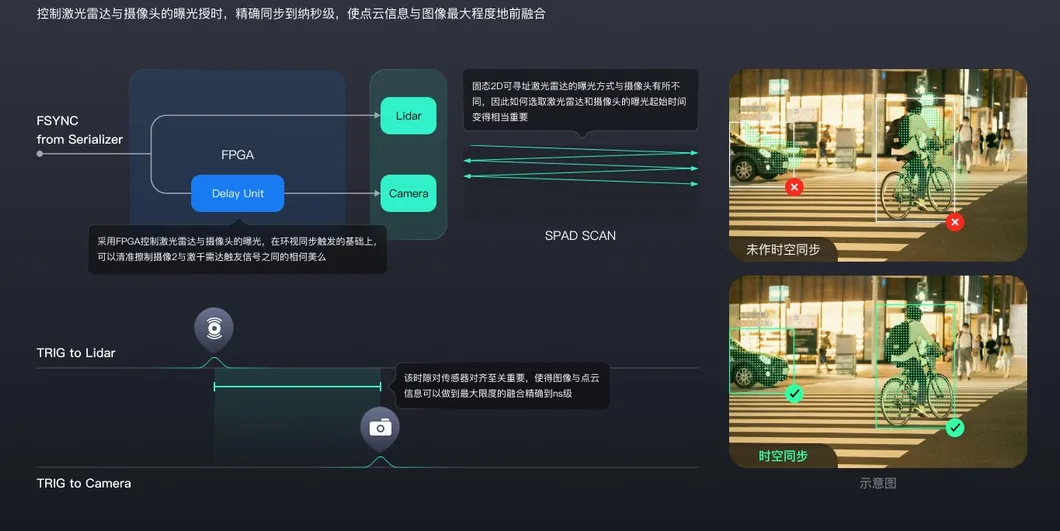Click the FPGA label

(x=237, y=155)
